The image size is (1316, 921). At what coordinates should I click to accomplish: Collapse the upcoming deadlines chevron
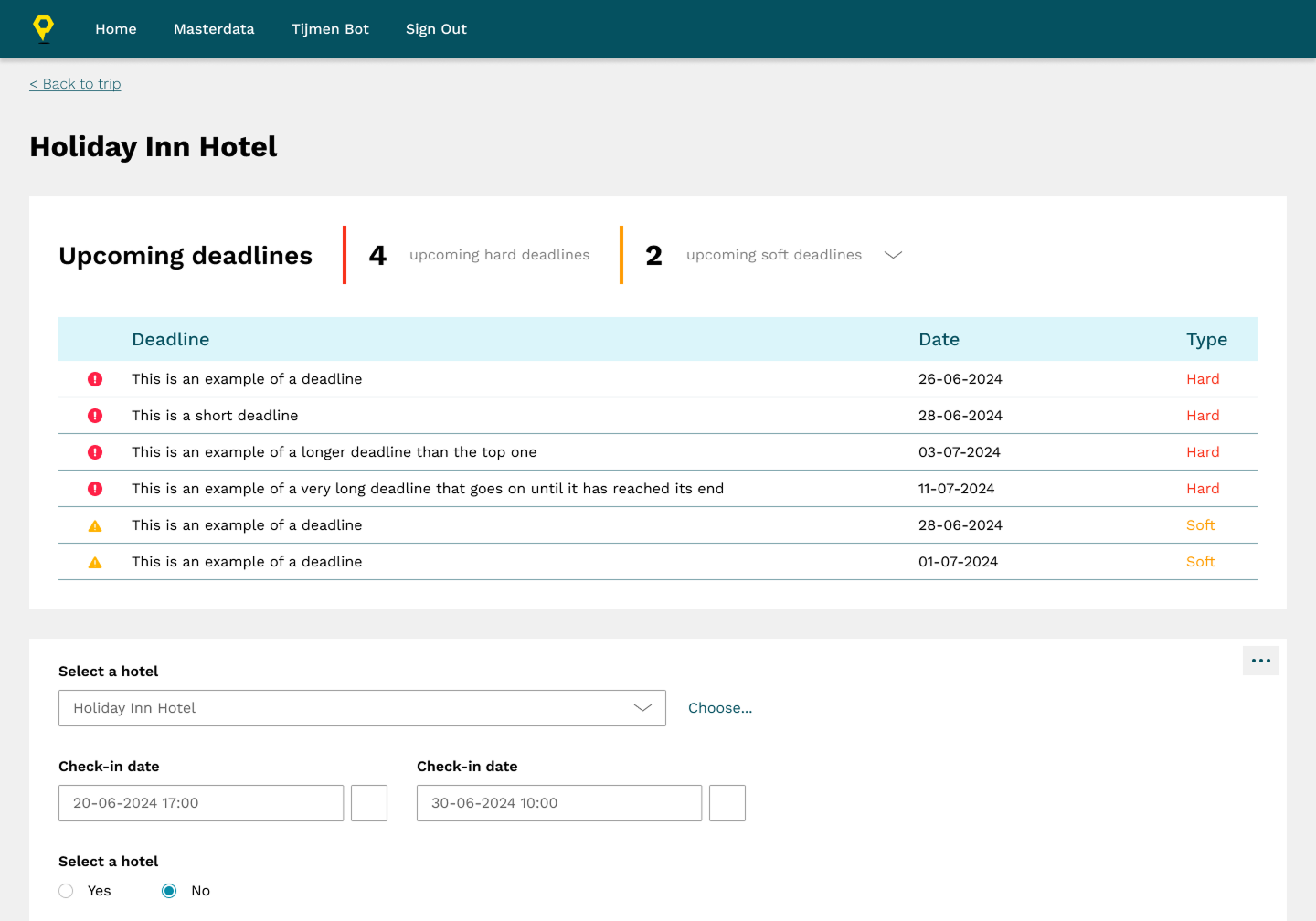click(894, 255)
